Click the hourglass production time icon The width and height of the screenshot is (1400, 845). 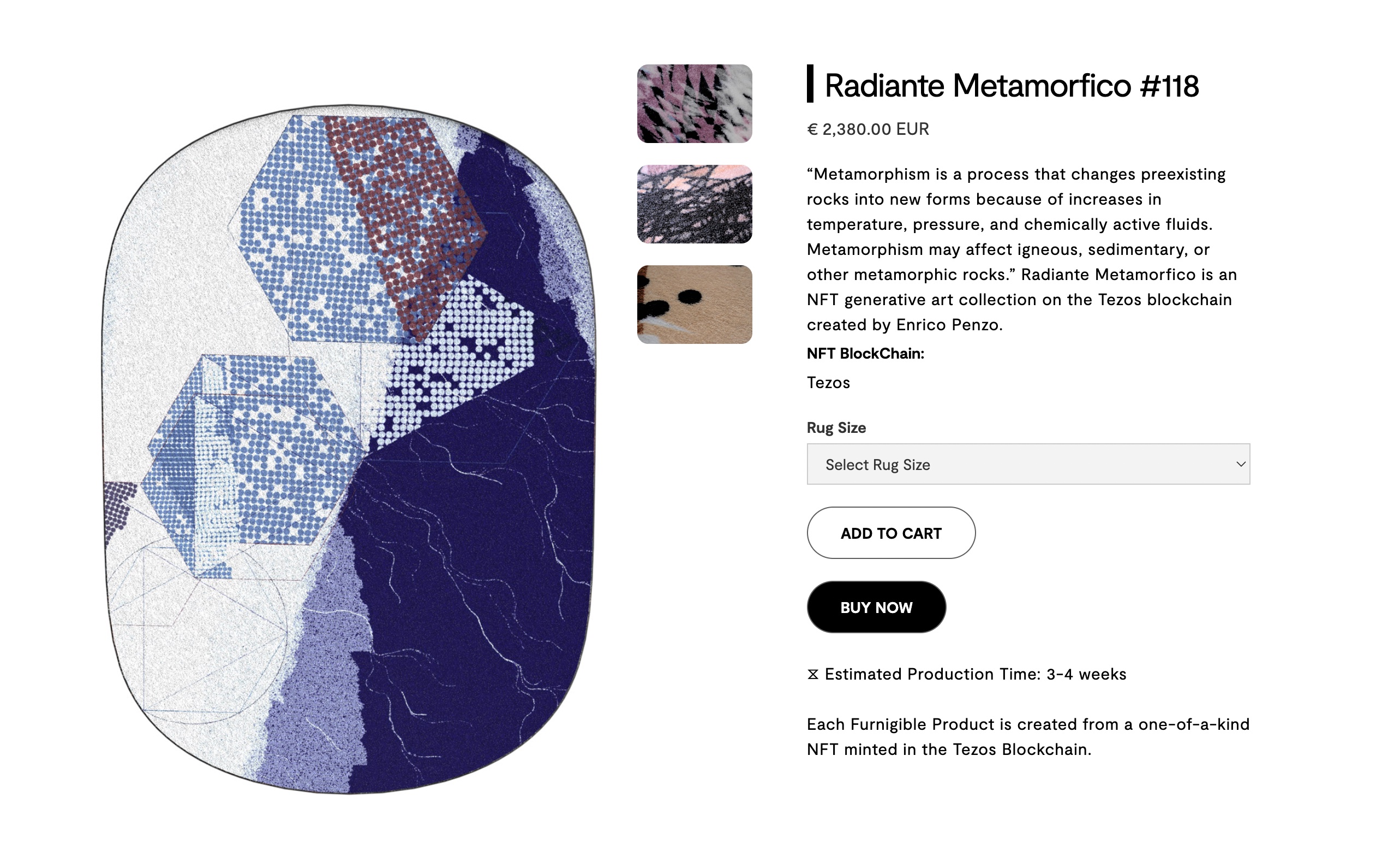[x=812, y=674]
